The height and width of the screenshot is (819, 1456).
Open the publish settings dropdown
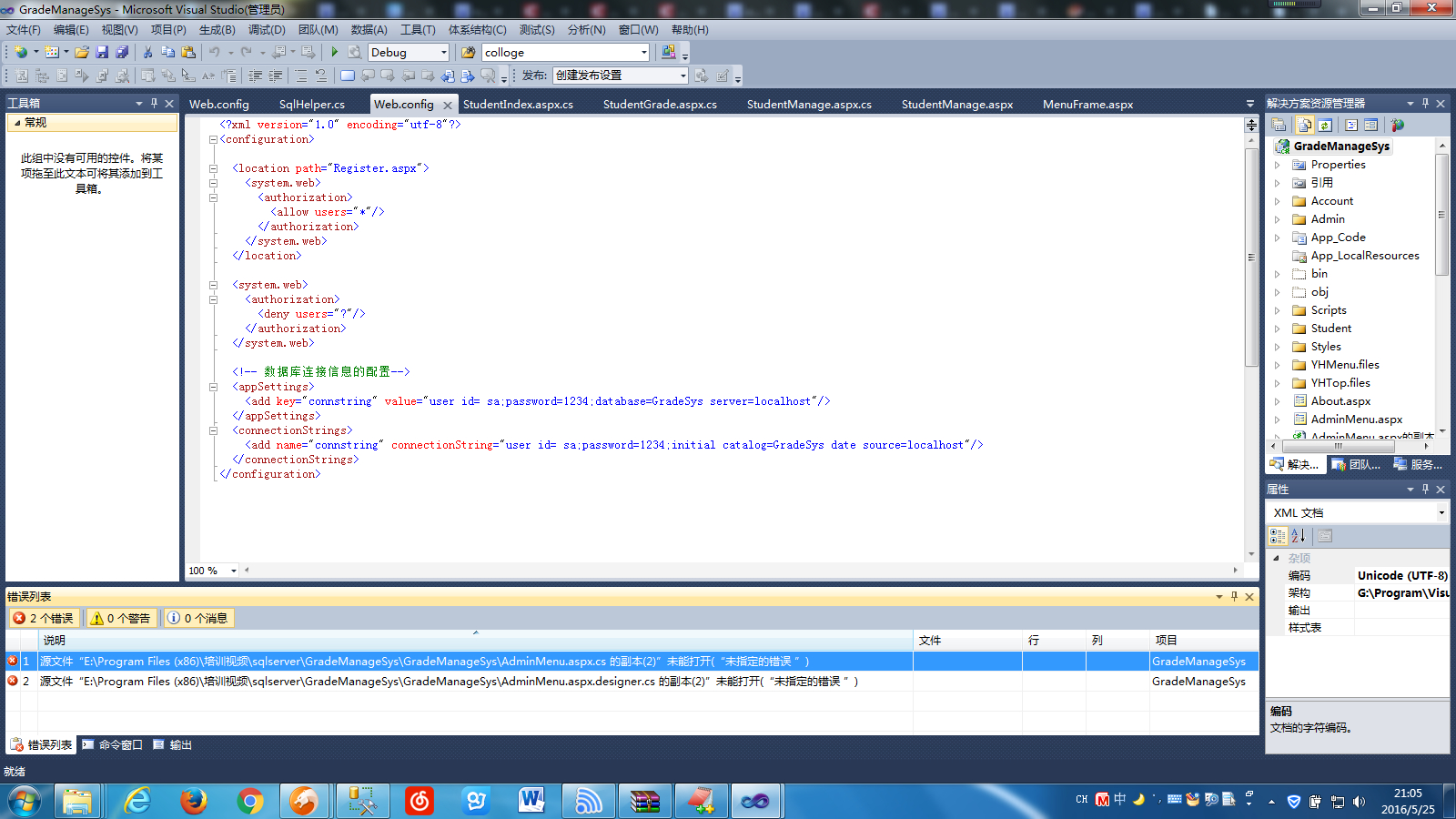pos(682,76)
